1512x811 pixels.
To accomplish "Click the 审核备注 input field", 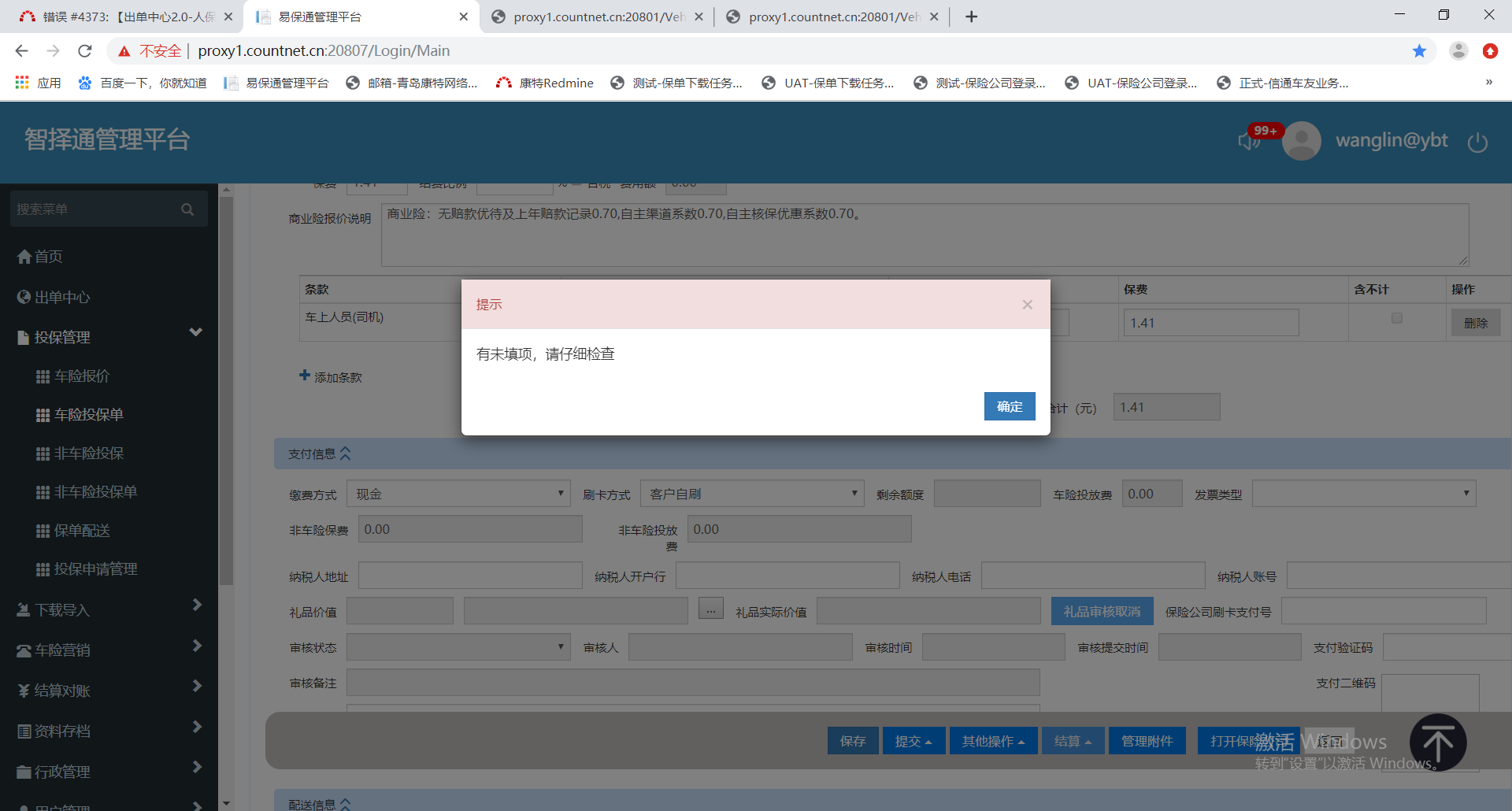I will pos(693,683).
